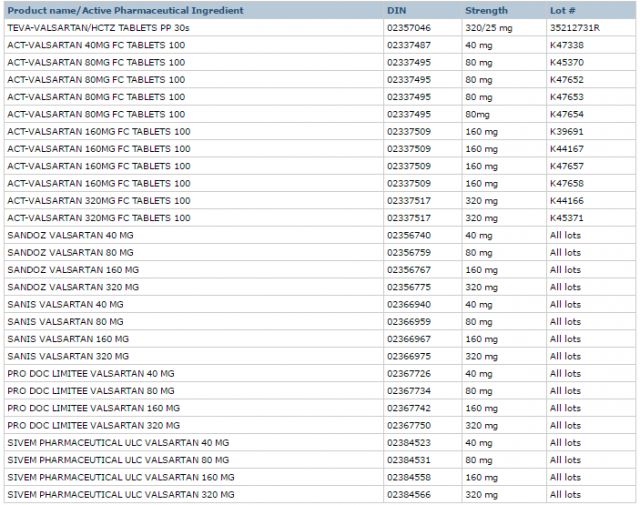
Task: Click lot number K45371
Action: pos(567,218)
